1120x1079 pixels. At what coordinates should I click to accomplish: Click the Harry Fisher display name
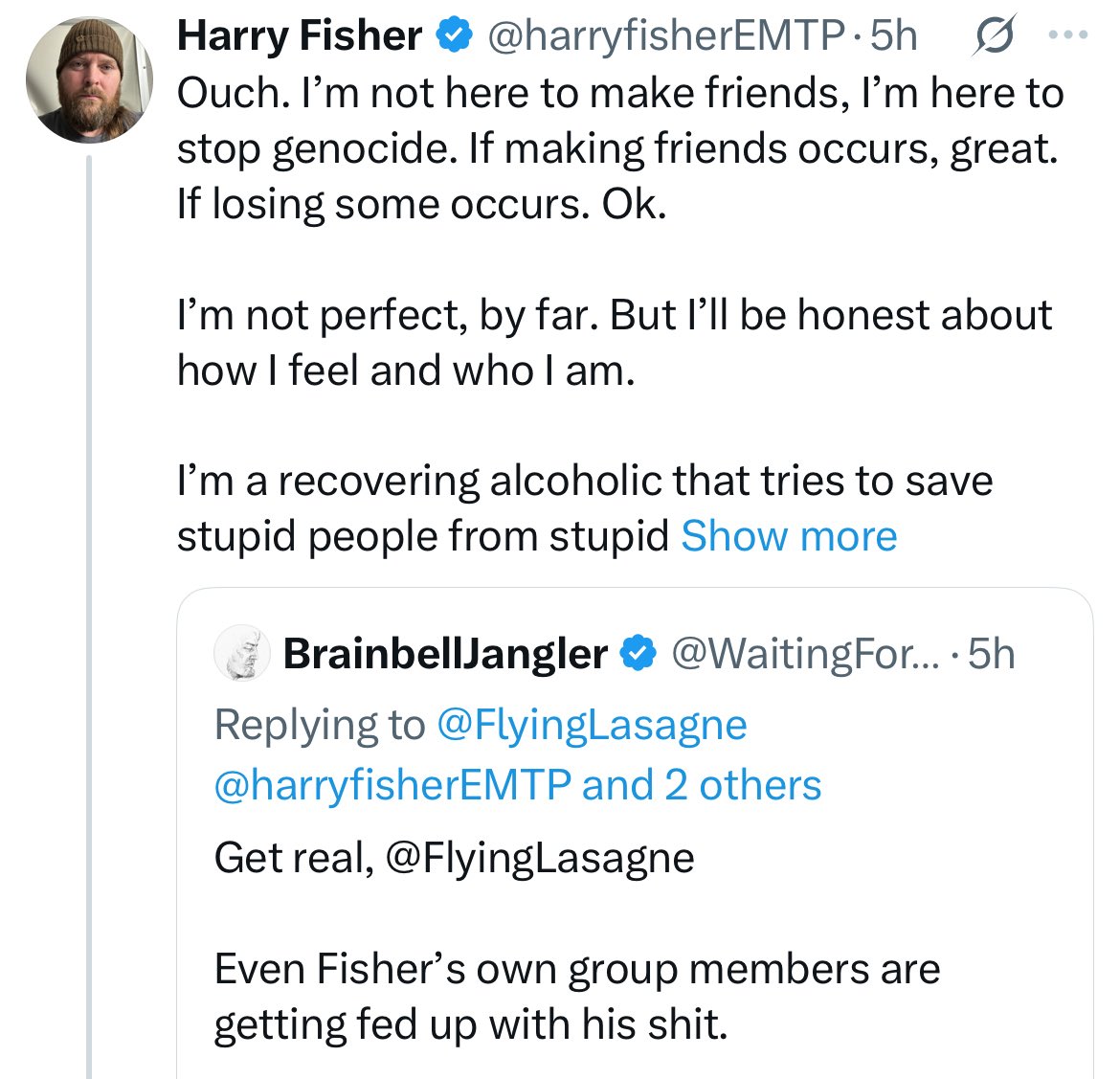300,36
